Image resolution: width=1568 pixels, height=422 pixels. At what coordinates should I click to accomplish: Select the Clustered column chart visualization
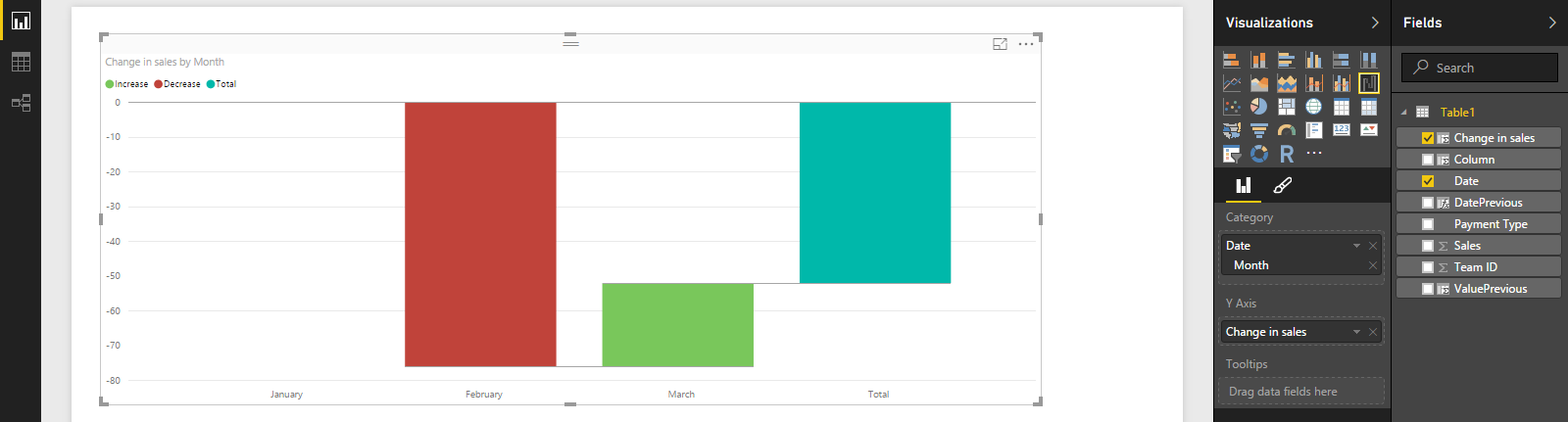pos(1314,60)
